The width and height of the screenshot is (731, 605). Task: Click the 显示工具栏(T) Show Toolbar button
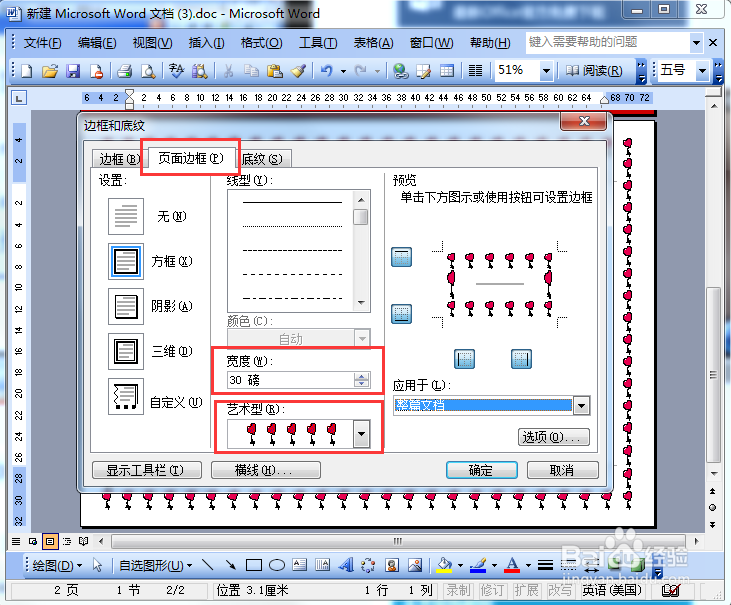click(147, 470)
